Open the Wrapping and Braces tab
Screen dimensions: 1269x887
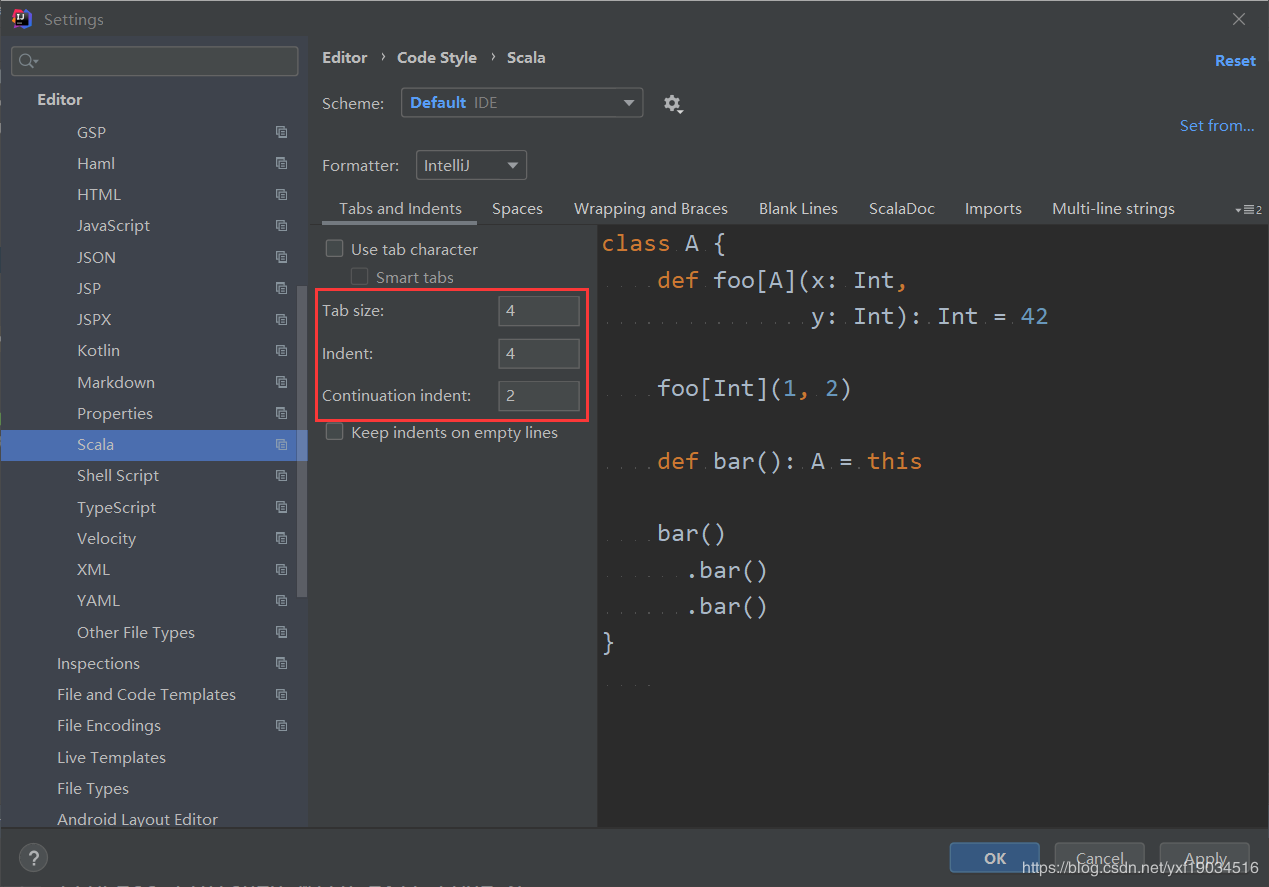(x=651, y=209)
